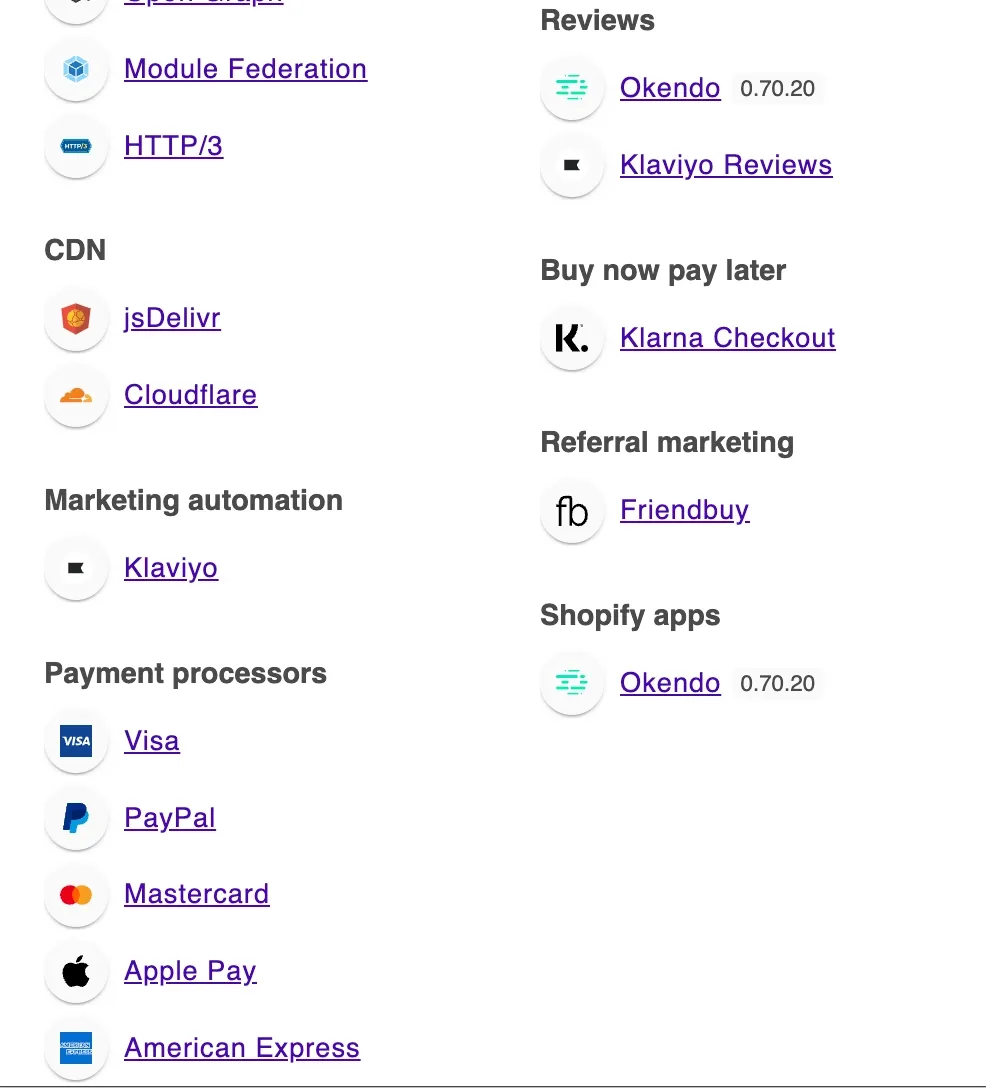The height and width of the screenshot is (1088, 986).
Task: Click the HTTP/3 badge icon
Action: point(76,146)
